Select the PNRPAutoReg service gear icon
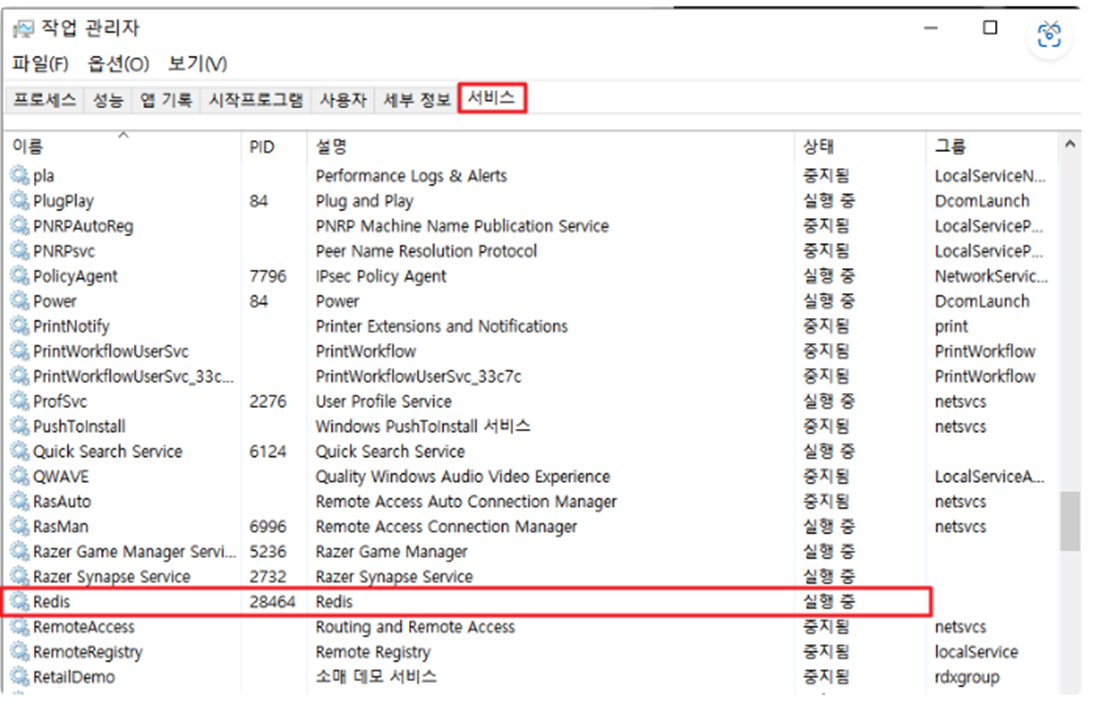This screenshot has width=1108, height=715. 20,225
